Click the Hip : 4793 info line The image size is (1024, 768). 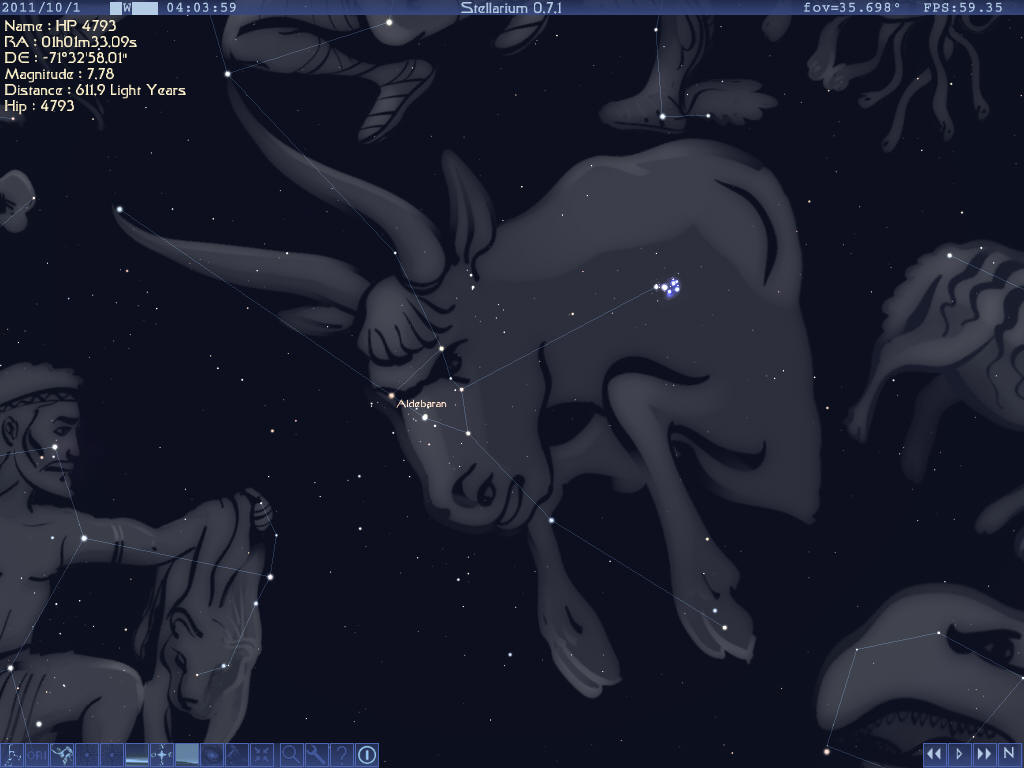point(39,106)
